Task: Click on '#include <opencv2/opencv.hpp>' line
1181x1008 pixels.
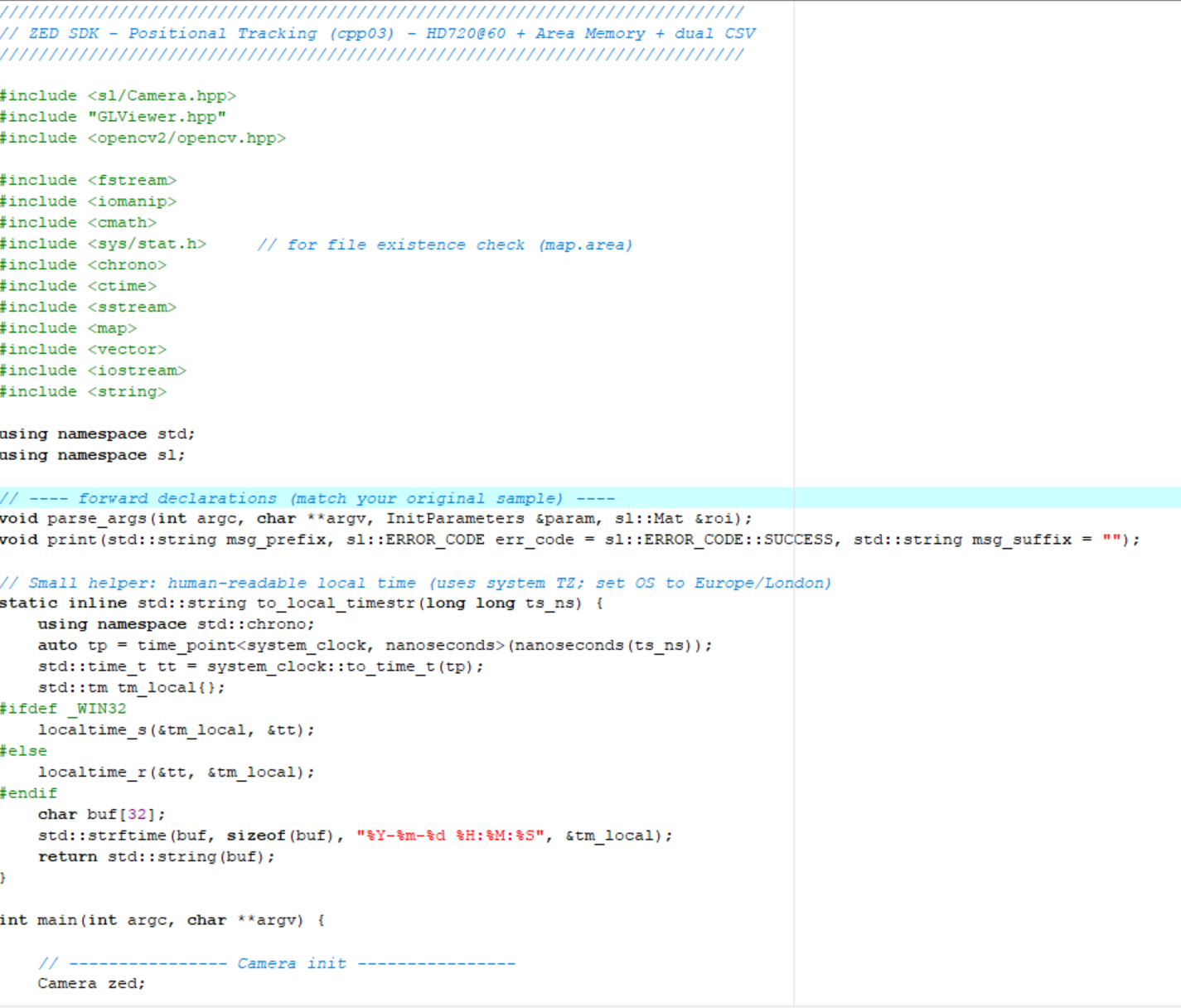Action: click(143, 138)
